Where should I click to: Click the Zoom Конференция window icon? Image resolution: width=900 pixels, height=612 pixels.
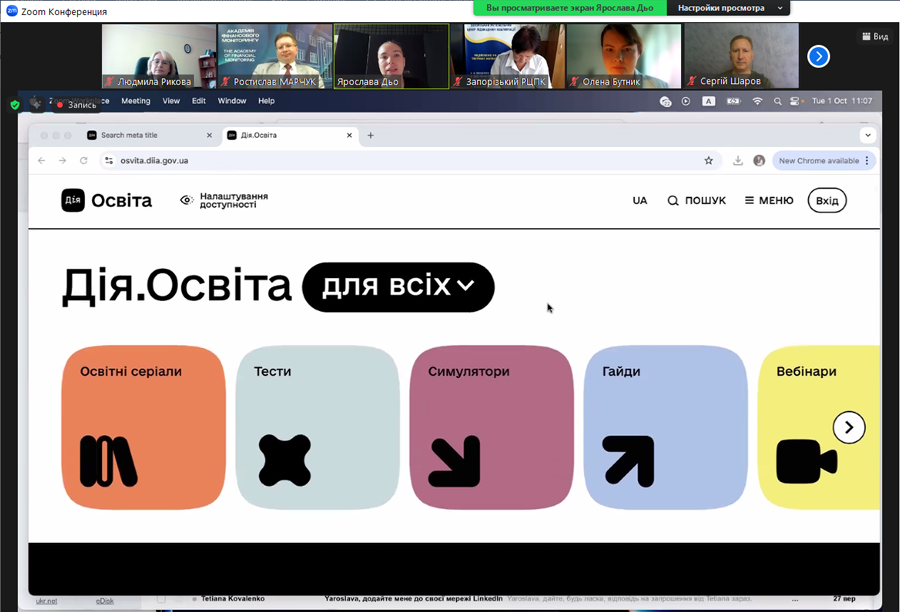(x=11, y=11)
